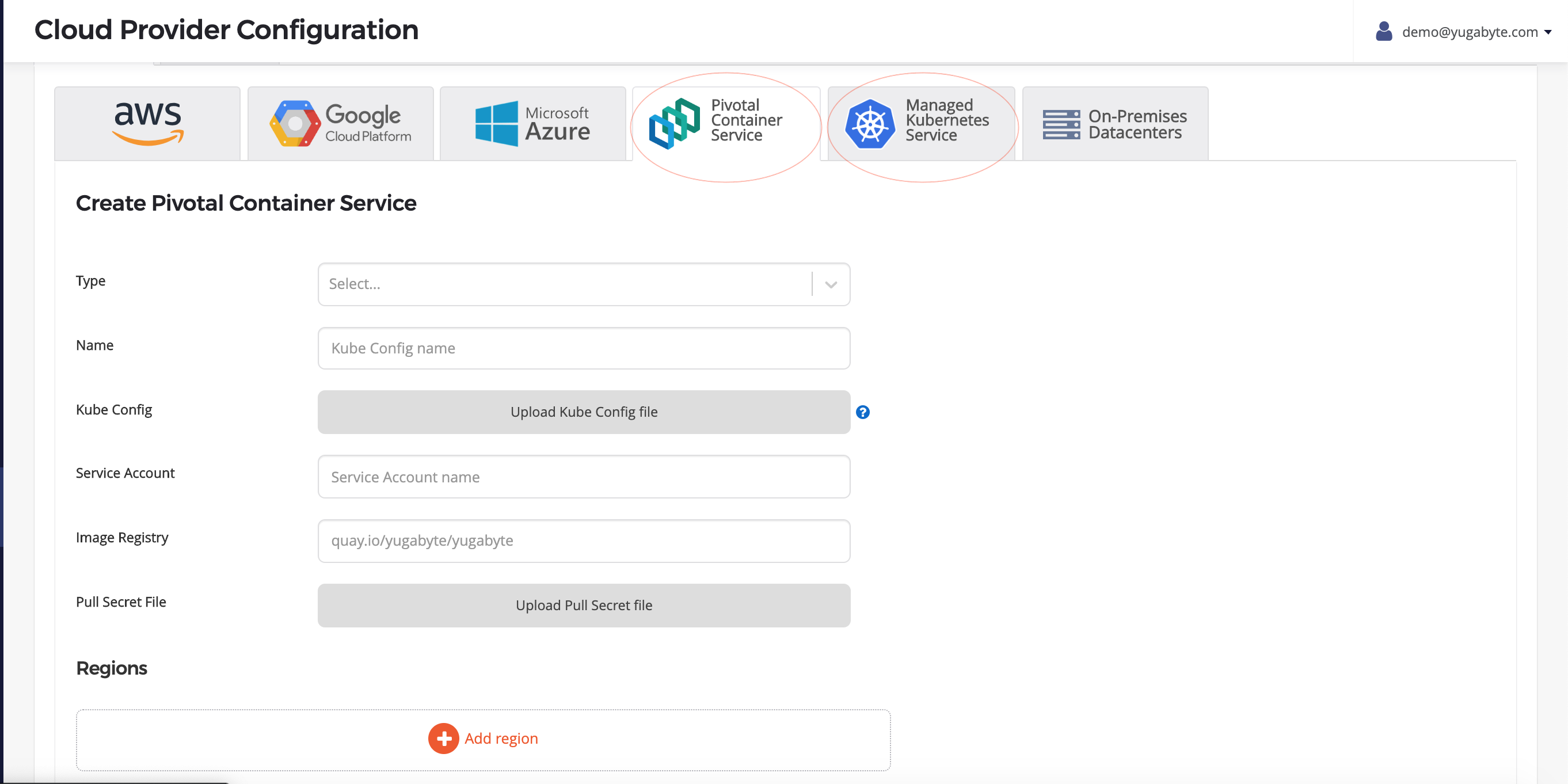Focus the Kube Config name field
1568x784 pixels.
pos(584,348)
